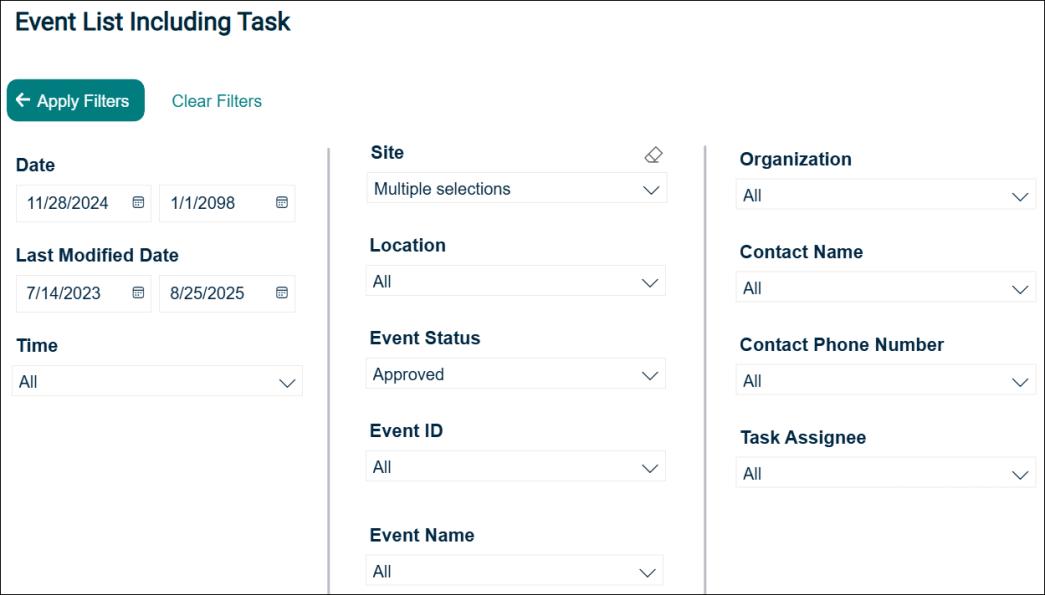1045x595 pixels.
Task: Expand the Time dropdown
Action: [157, 381]
